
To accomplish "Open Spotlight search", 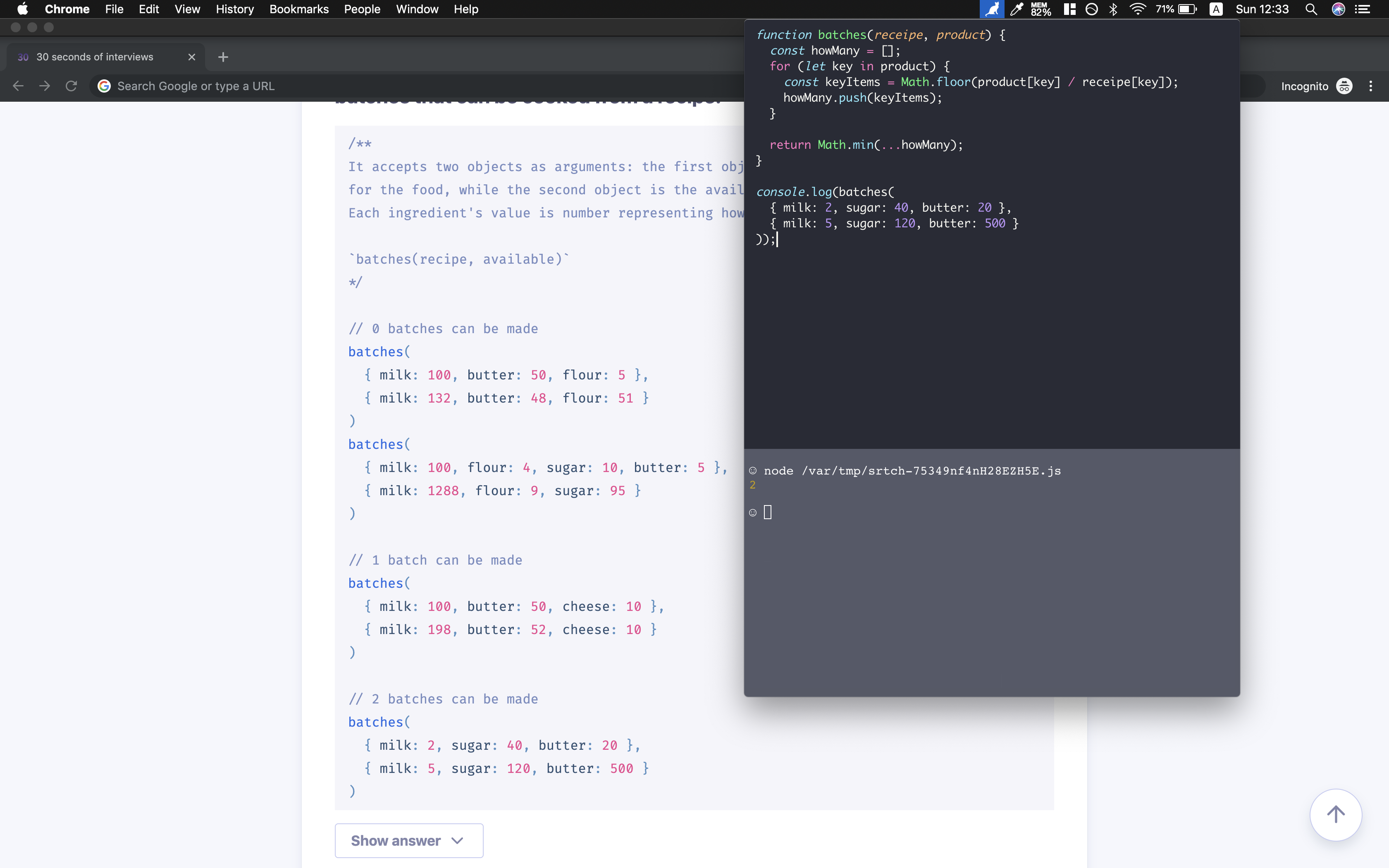I will coord(1311,9).
